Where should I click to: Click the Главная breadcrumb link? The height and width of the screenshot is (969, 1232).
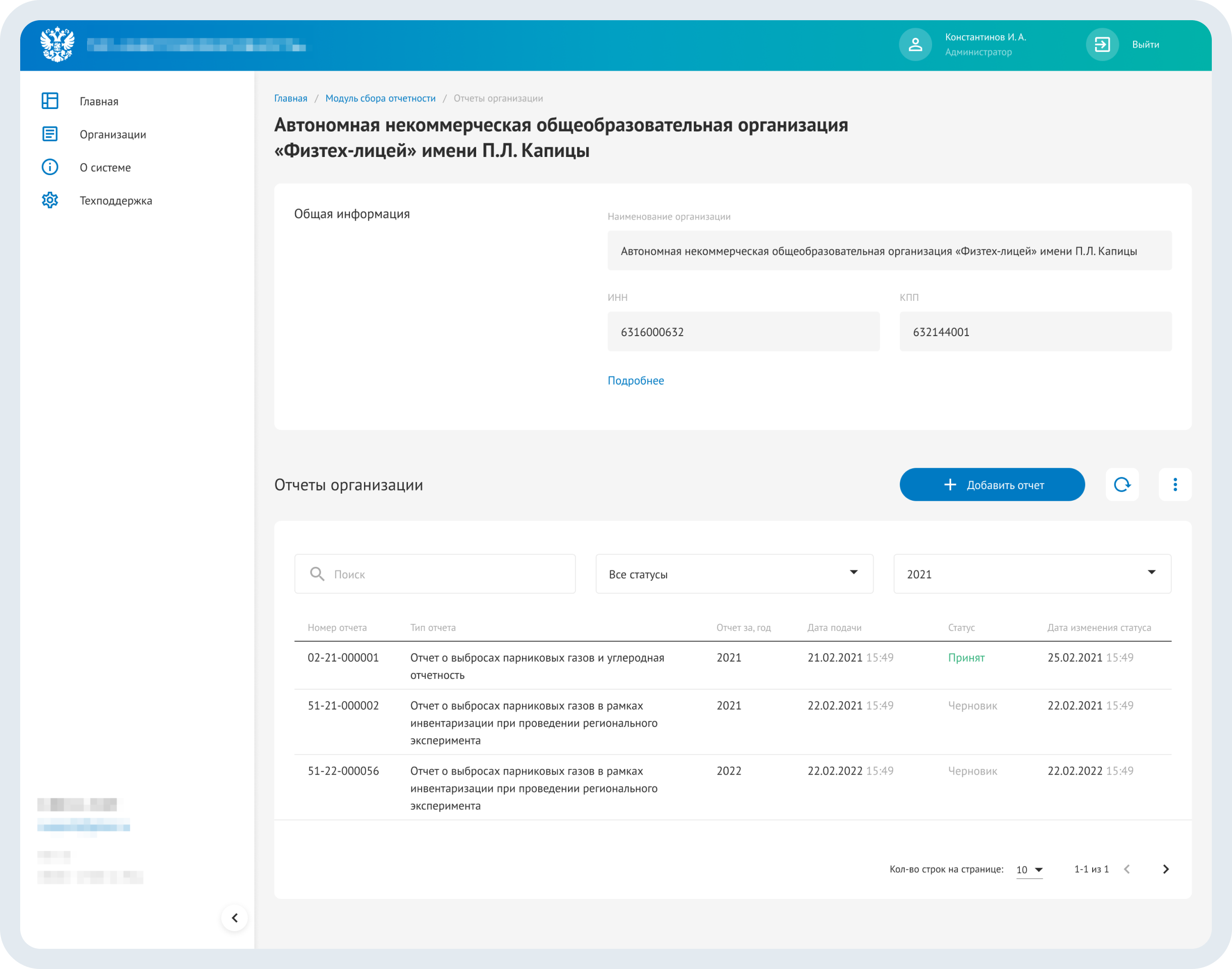click(x=290, y=98)
